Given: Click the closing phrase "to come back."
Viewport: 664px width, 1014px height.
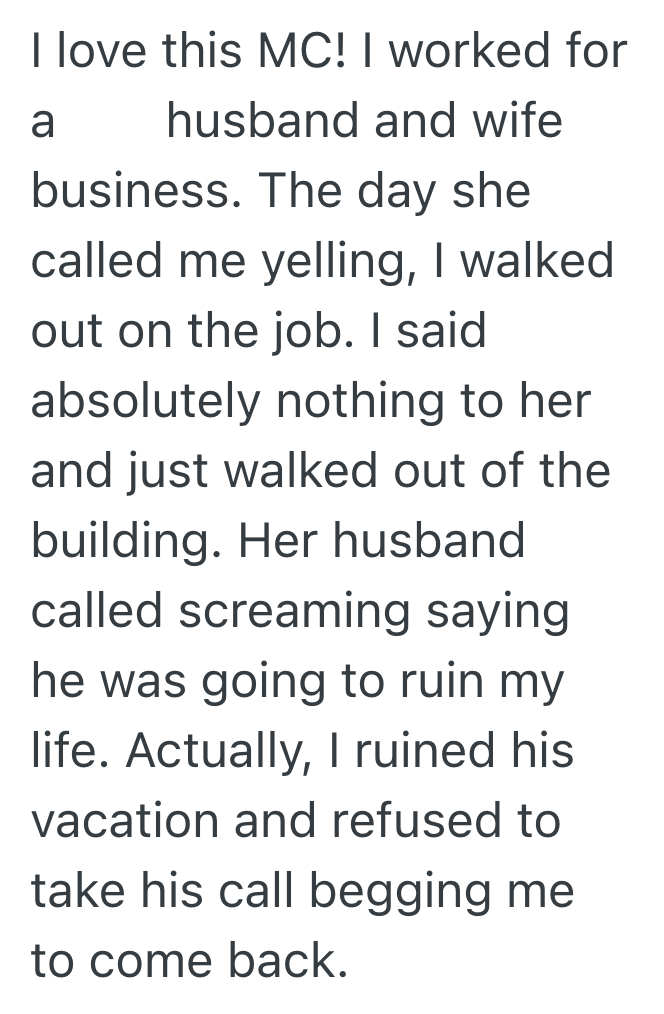Looking at the screenshot, I should click(189, 962).
